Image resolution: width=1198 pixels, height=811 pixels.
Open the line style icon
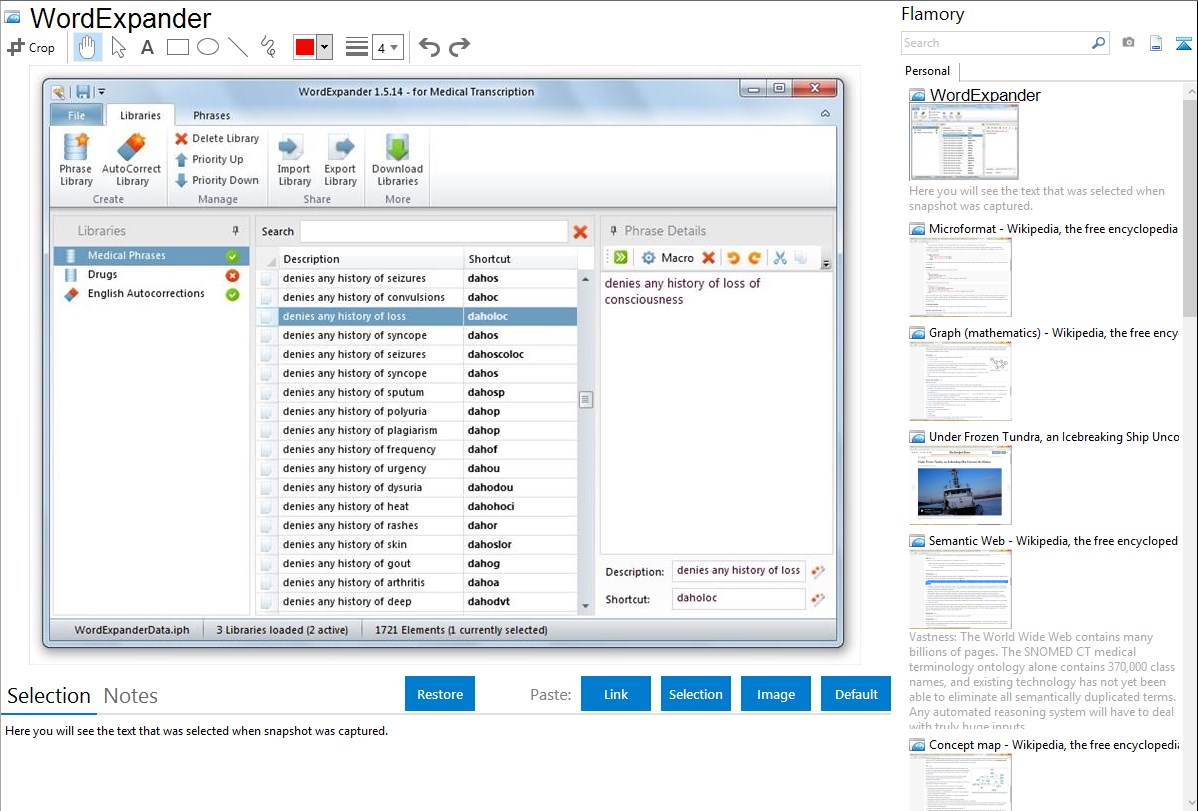pos(357,47)
